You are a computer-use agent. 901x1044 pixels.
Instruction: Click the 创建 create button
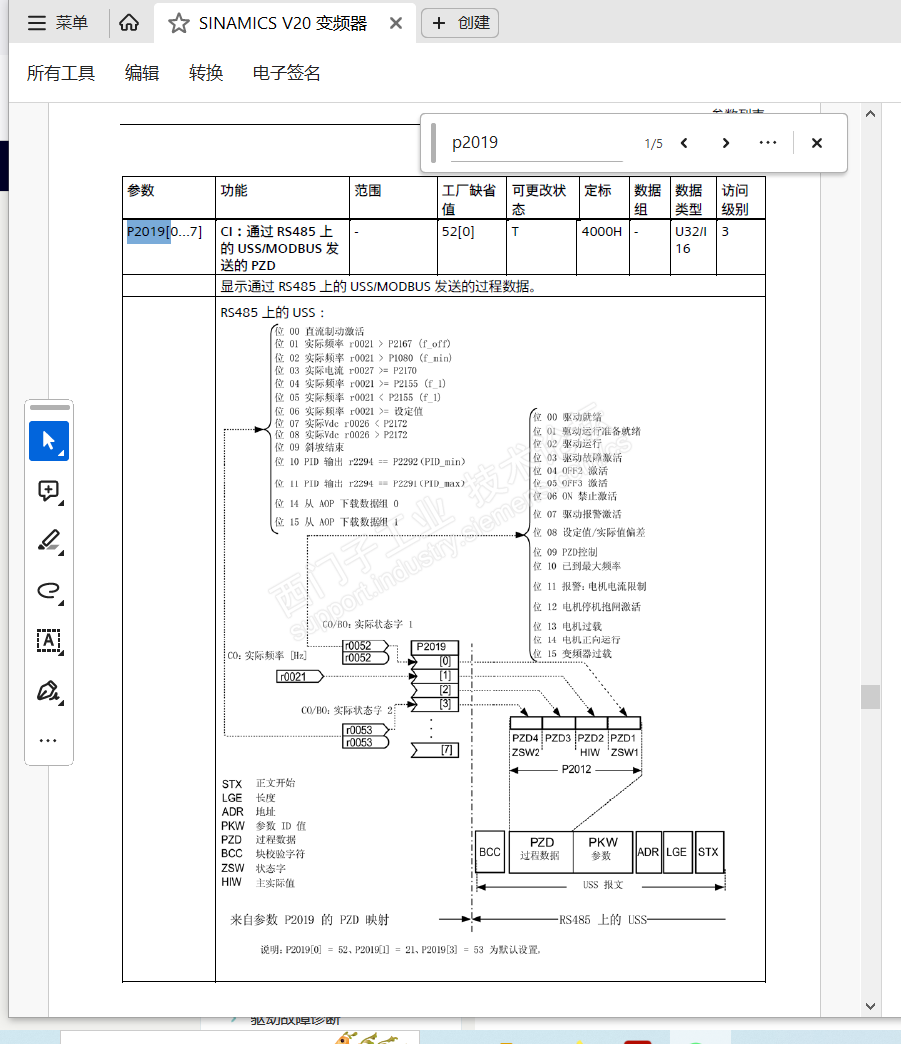pyautogui.click(x=460, y=23)
